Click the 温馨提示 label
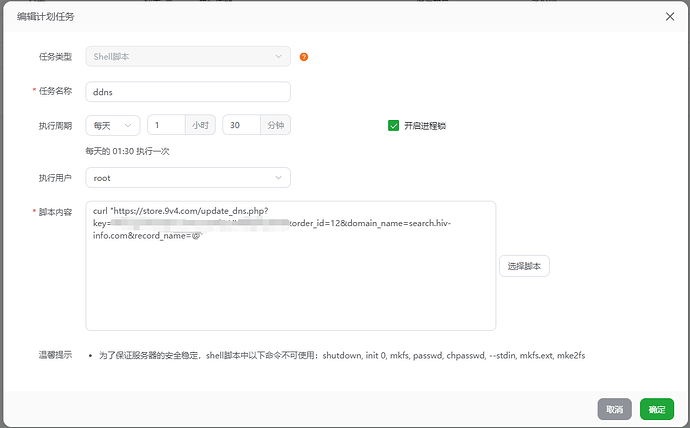Viewport: 690px width, 428px height. pyautogui.click(x=55, y=355)
